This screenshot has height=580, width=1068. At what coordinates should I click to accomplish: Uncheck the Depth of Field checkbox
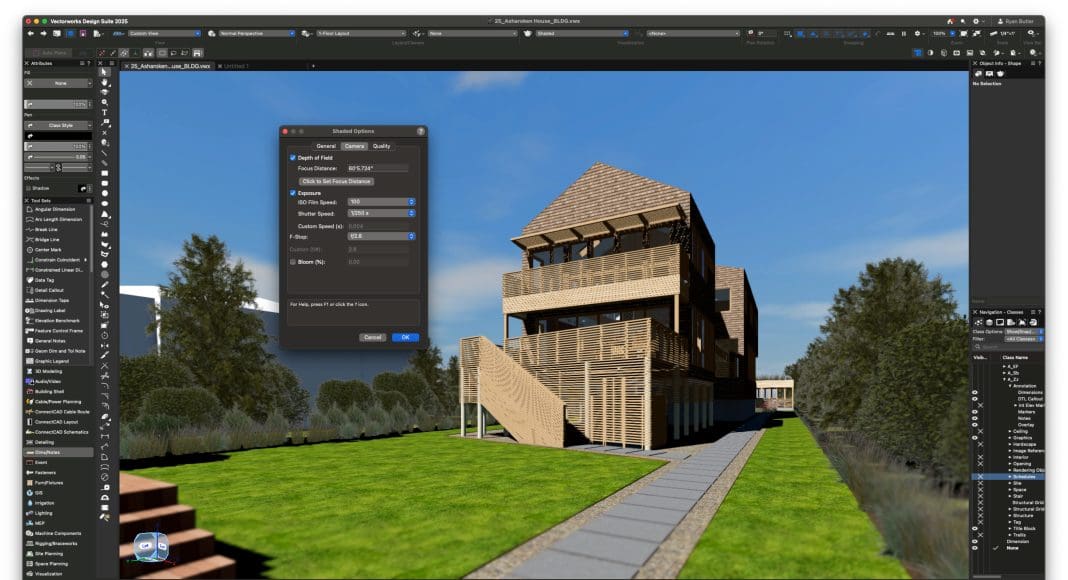[x=293, y=158]
